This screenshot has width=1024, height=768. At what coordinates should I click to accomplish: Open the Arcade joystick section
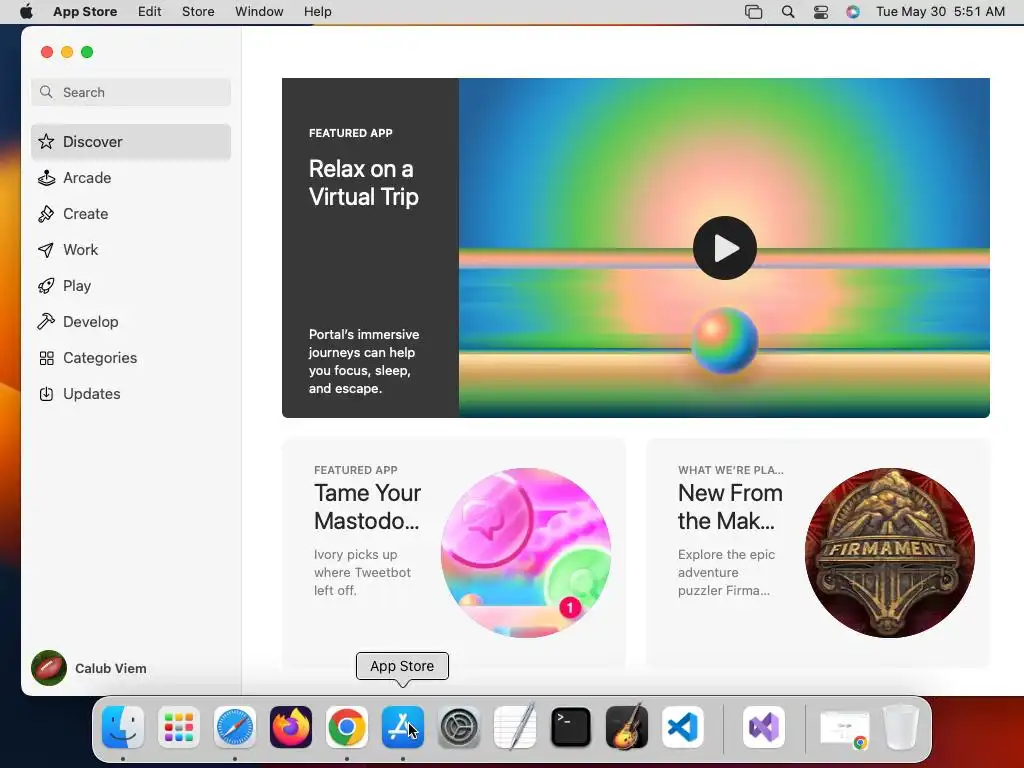[x=131, y=178]
